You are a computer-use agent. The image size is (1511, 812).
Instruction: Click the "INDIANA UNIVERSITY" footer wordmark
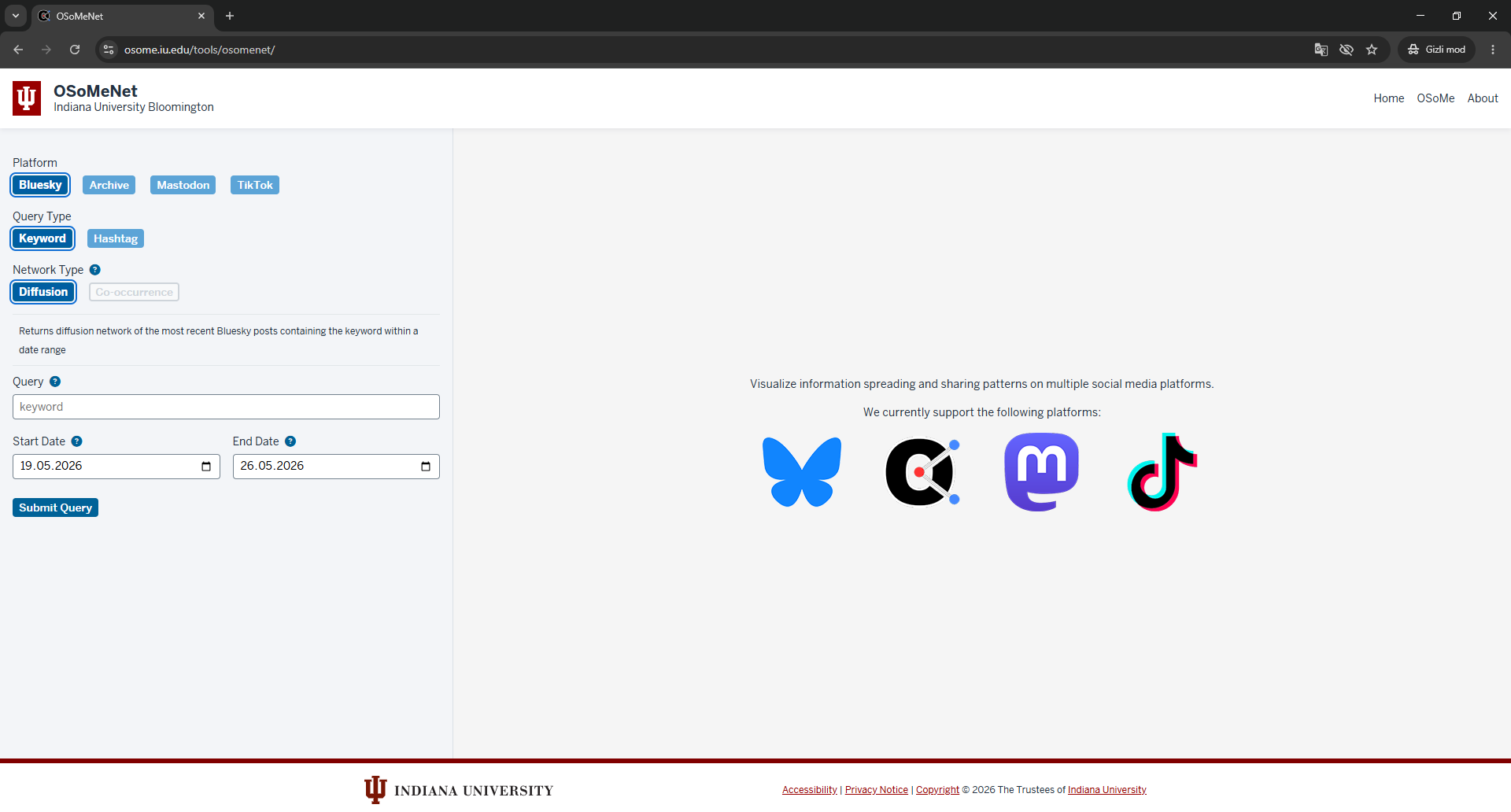pyautogui.click(x=474, y=791)
